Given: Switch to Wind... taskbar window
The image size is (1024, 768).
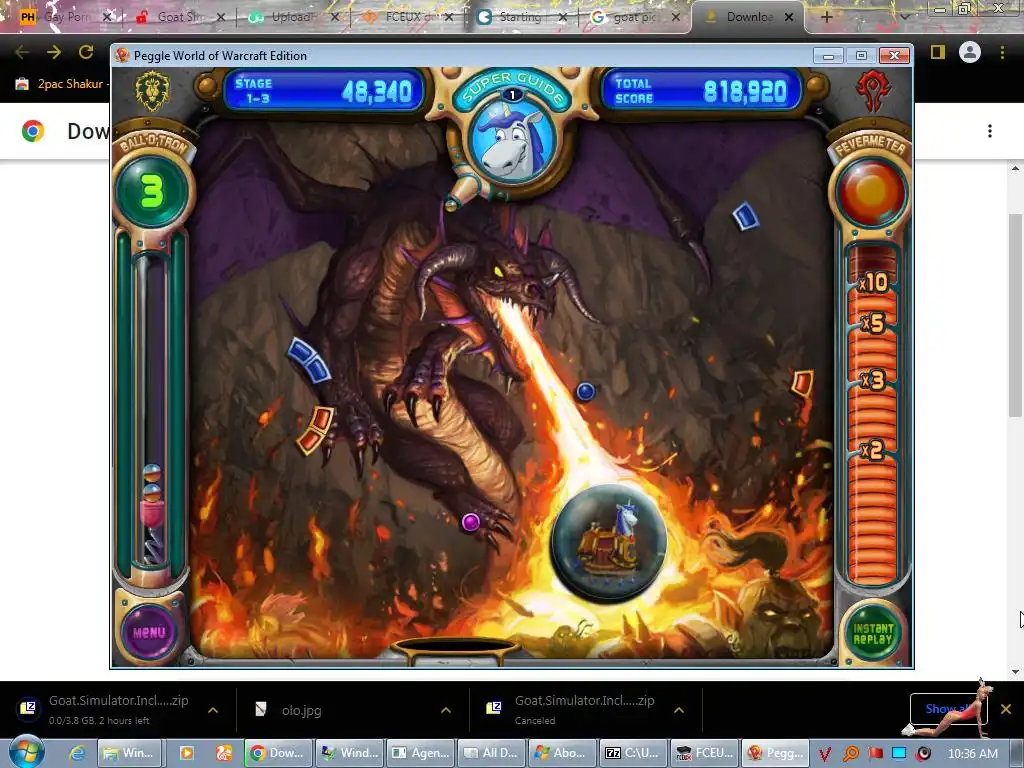Looking at the screenshot, I should pyautogui.click(x=349, y=753).
